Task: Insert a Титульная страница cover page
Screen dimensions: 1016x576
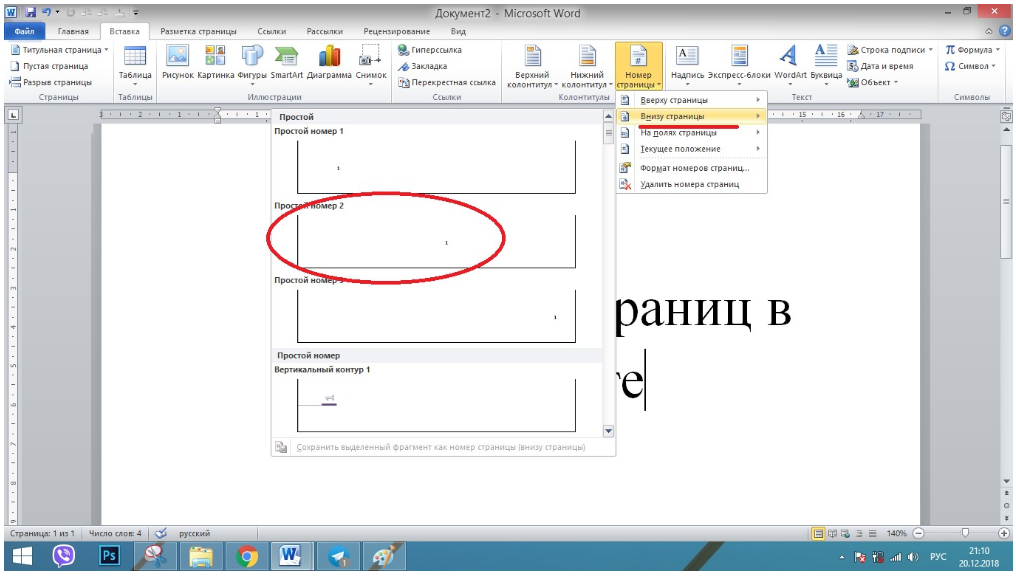Action: click(59, 50)
